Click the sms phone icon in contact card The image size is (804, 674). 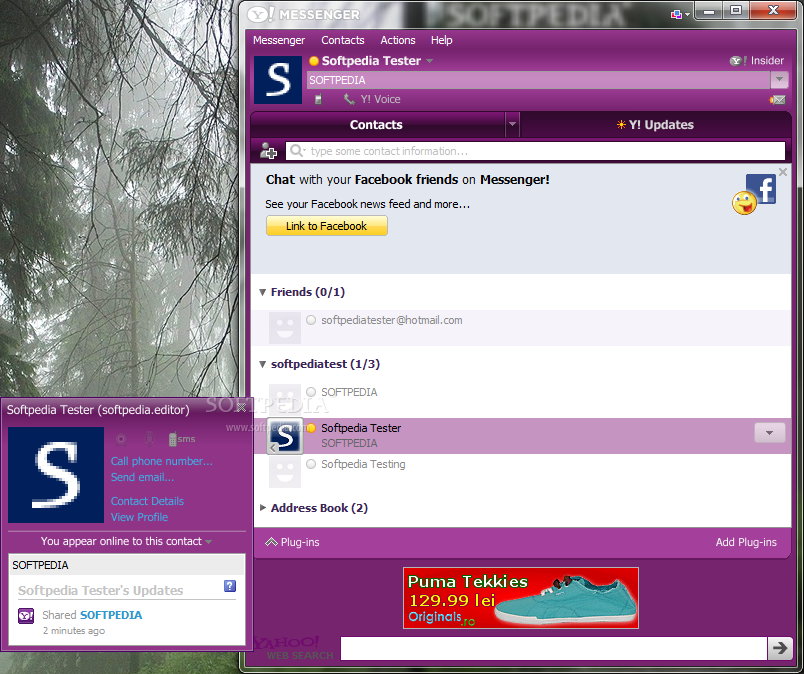(x=182, y=439)
